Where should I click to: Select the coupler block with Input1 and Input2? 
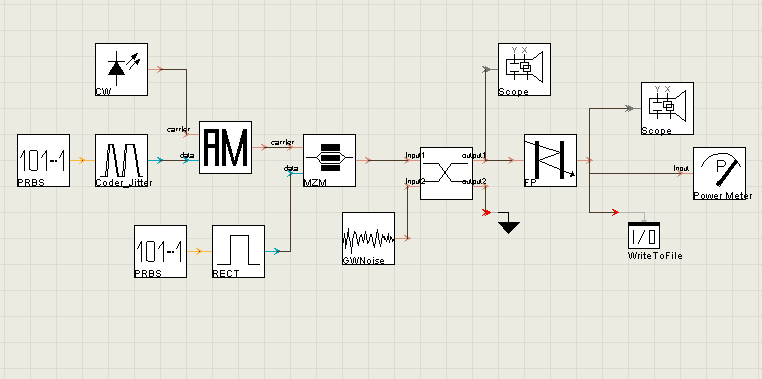point(446,173)
